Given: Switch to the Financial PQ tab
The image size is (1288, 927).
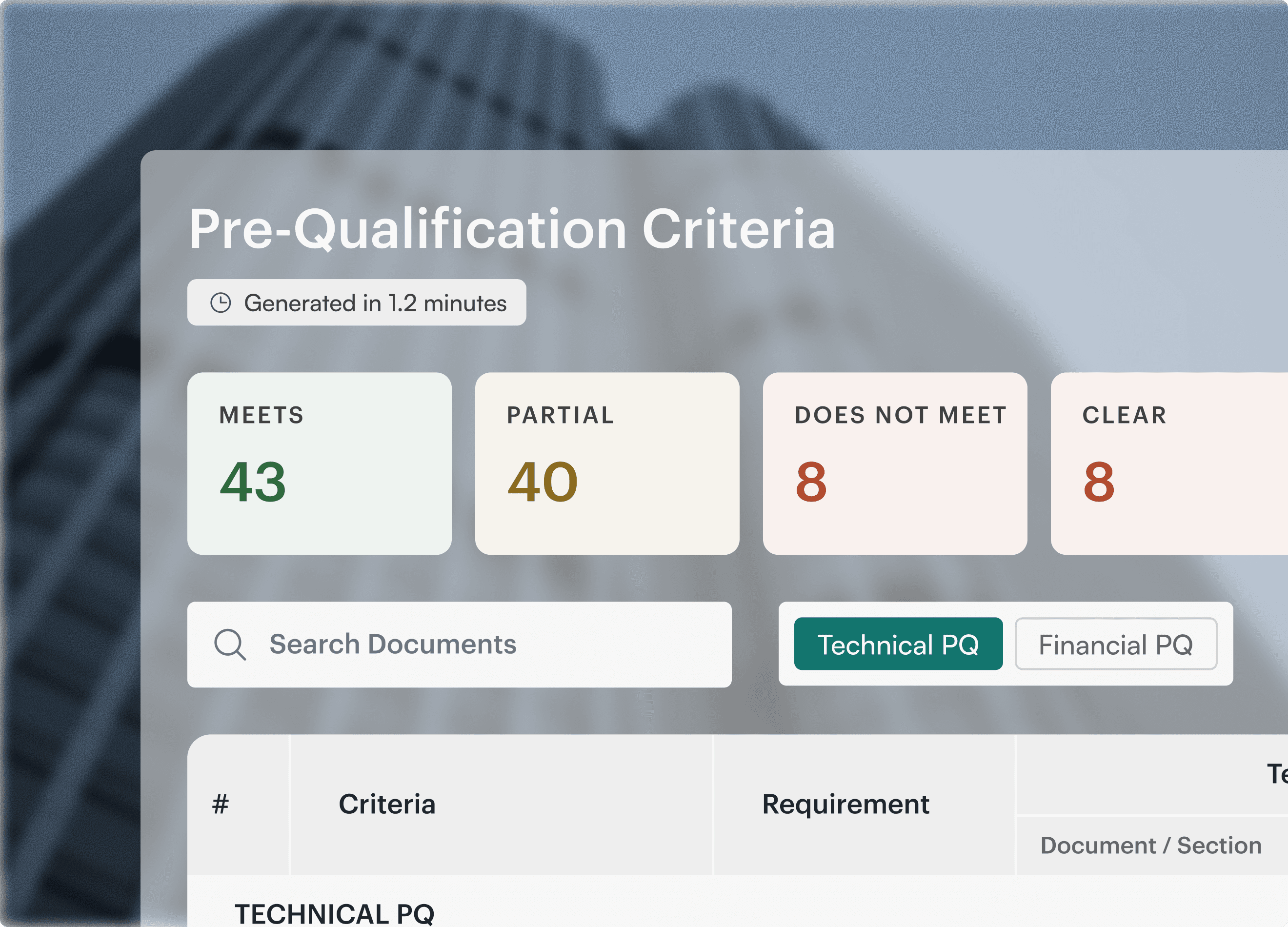Looking at the screenshot, I should click(1115, 644).
